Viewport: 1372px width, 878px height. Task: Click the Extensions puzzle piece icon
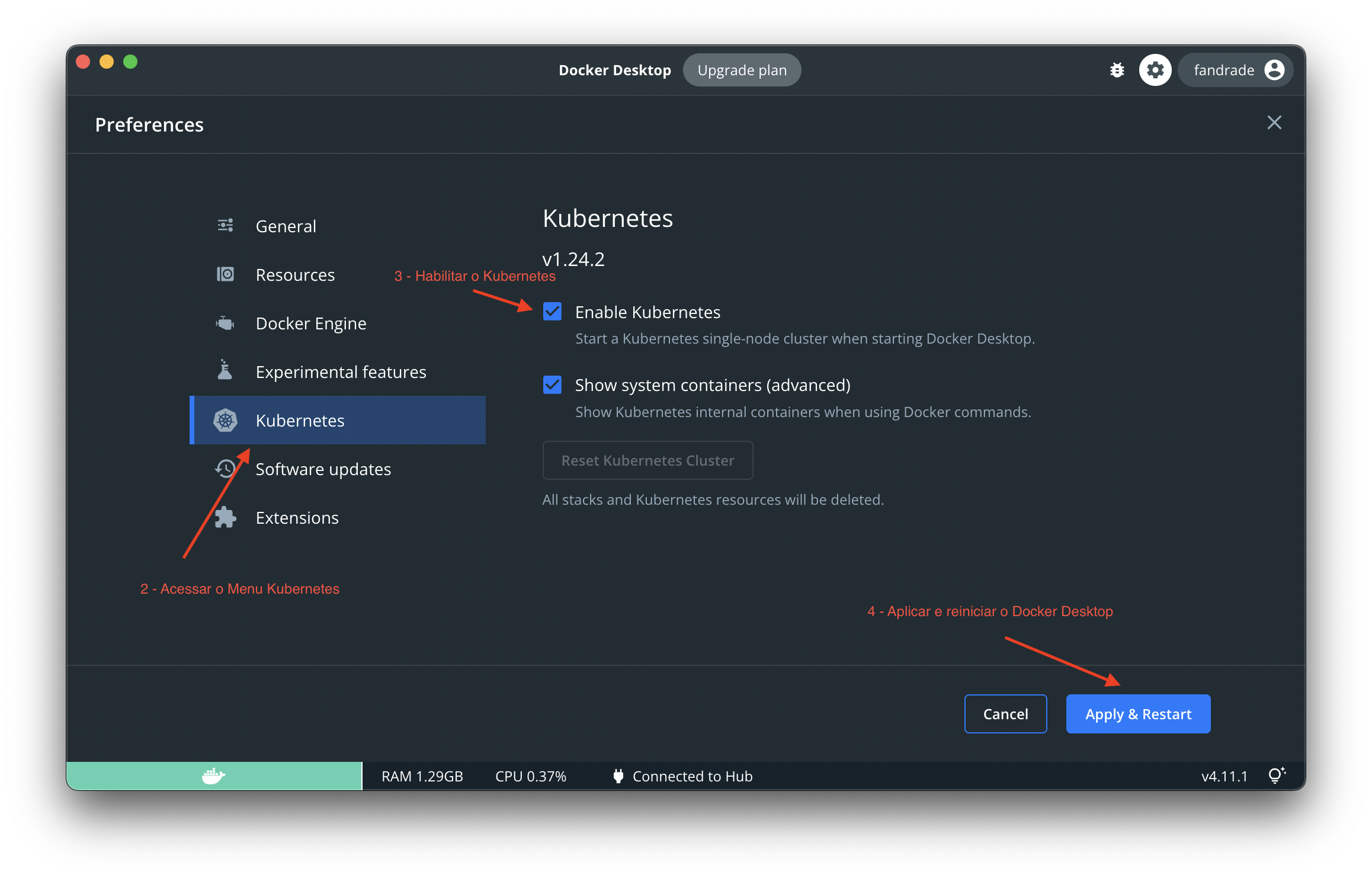click(225, 517)
